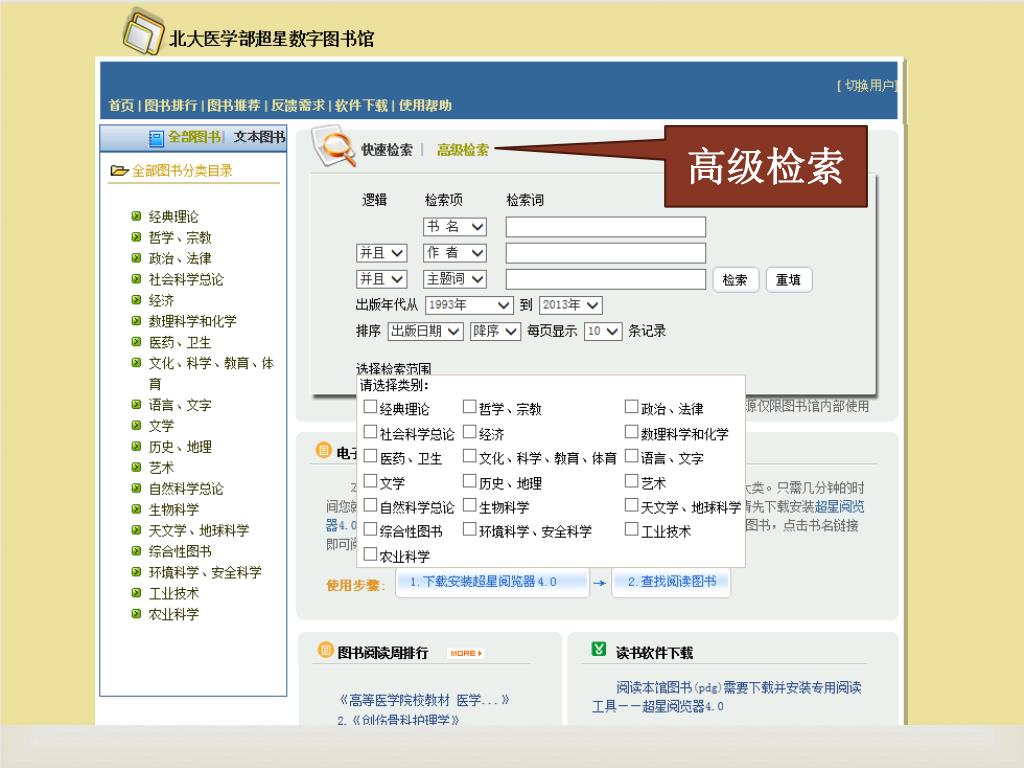The image size is (1024, 768).
Task: Check the 农业科学 category checkbox
Action: click(370, 554)
